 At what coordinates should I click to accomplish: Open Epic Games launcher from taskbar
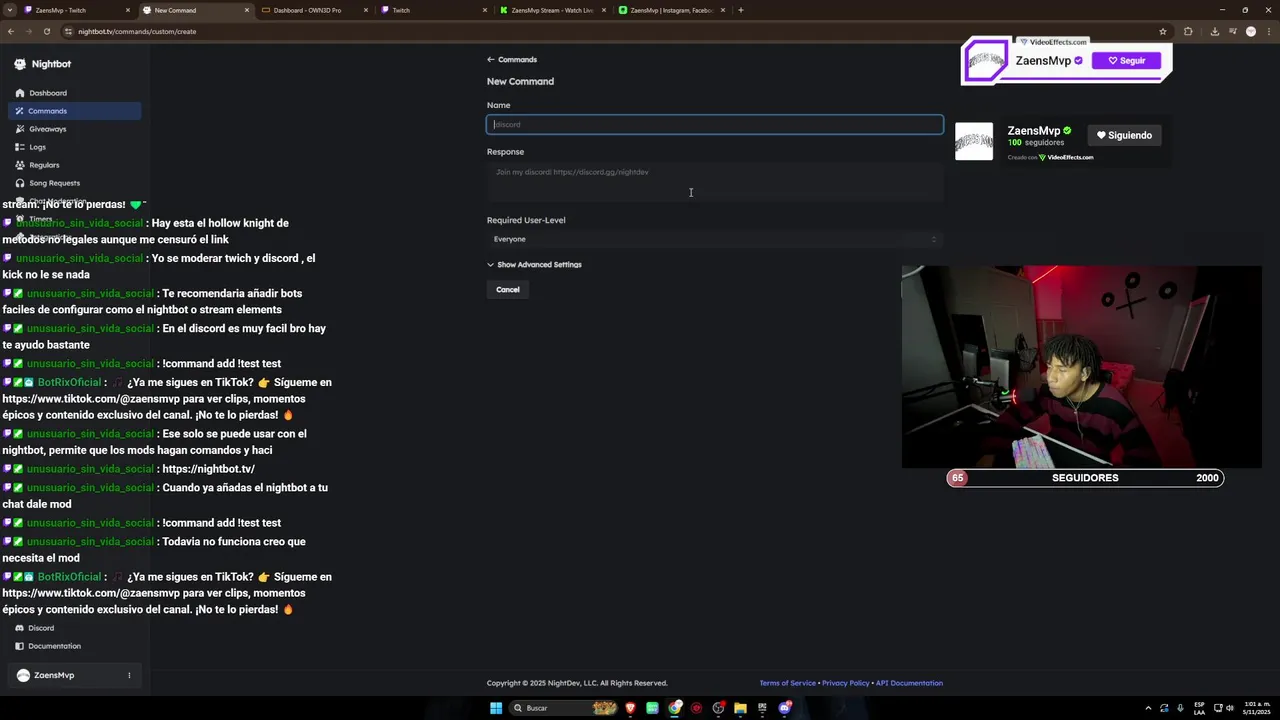pyautogui.click(x=762, y=708)
